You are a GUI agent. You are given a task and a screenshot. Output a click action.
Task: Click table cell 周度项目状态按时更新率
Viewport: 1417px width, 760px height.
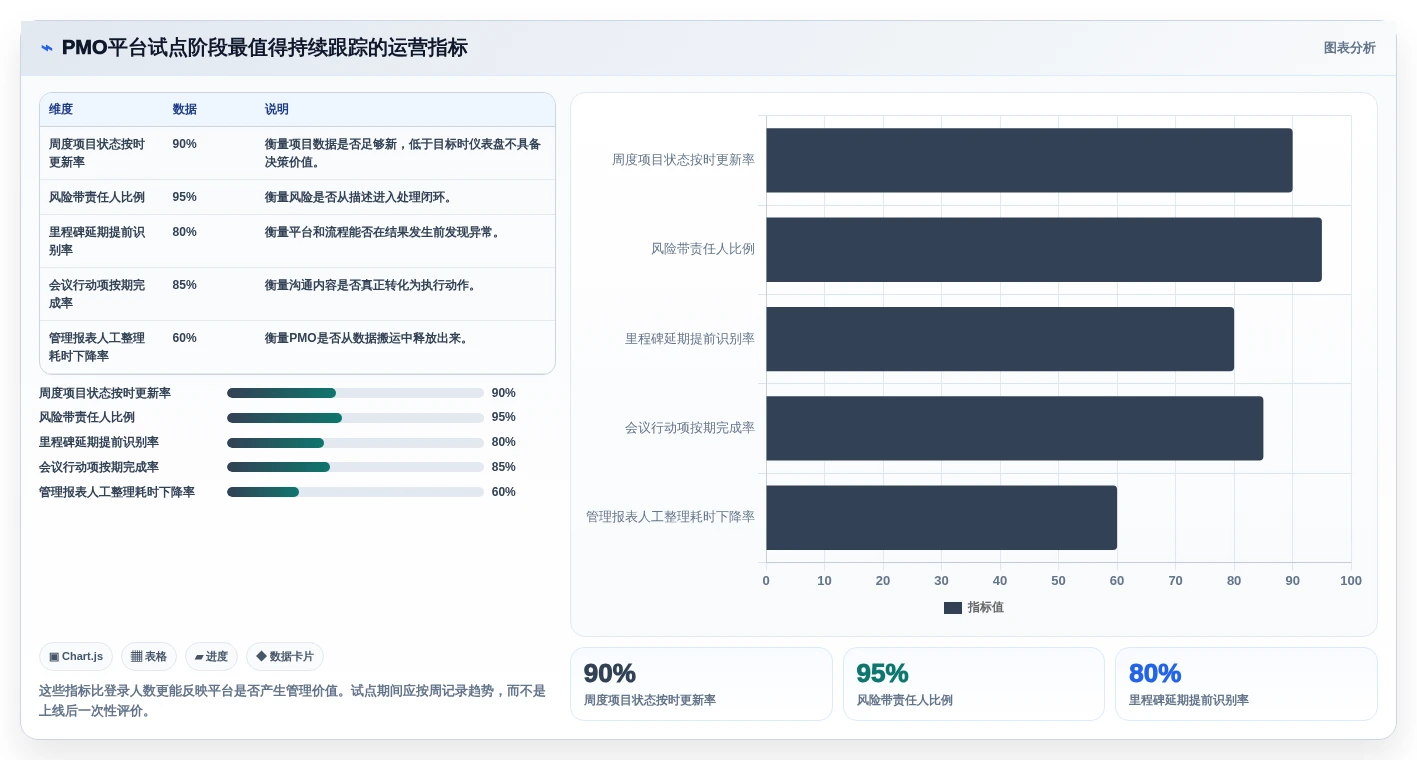tap(97, 153)
